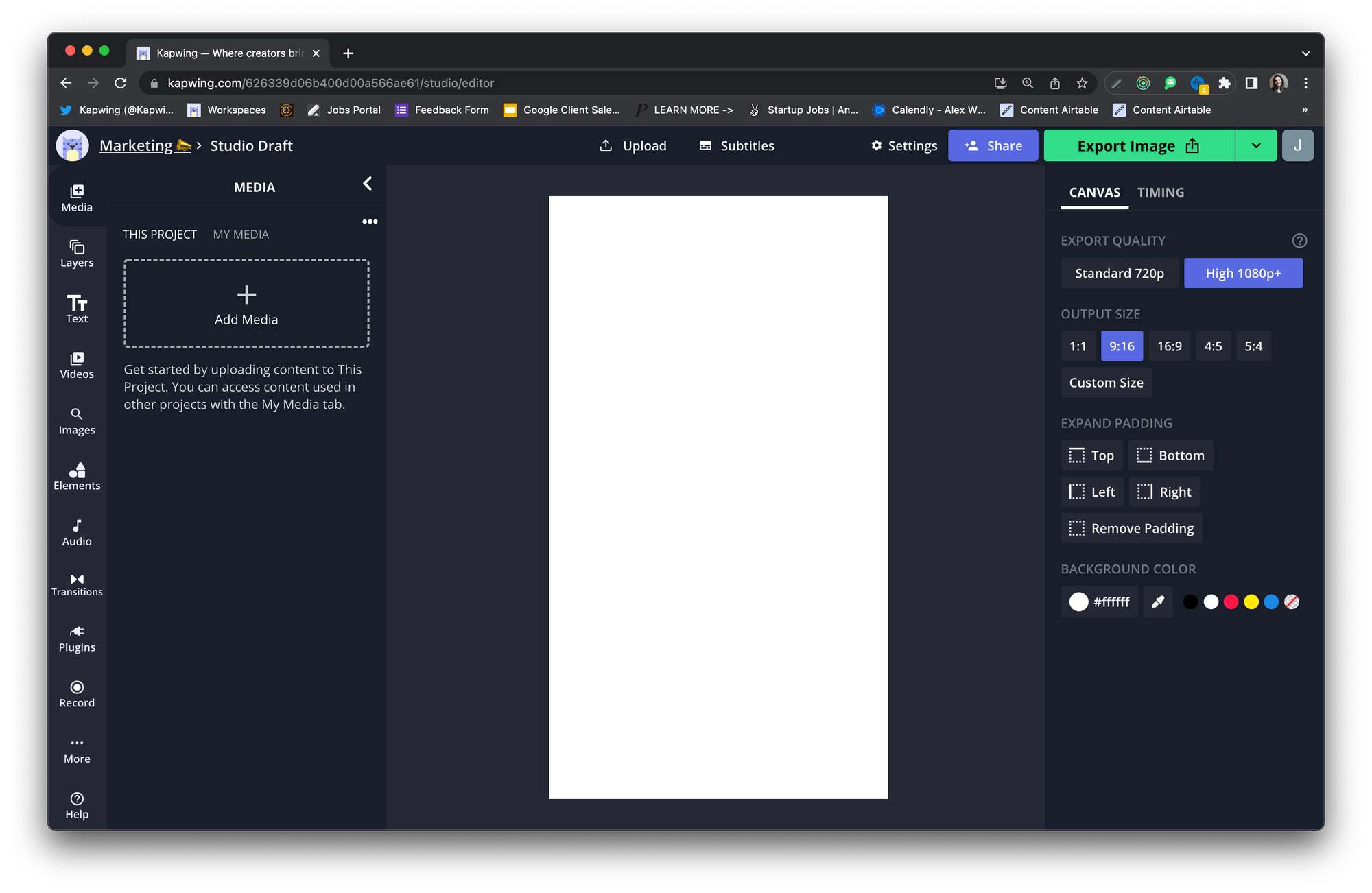Click the blue Share button
Viewport: 1372px width, 893px height.
pyautogui.click(x=993, y=145)
